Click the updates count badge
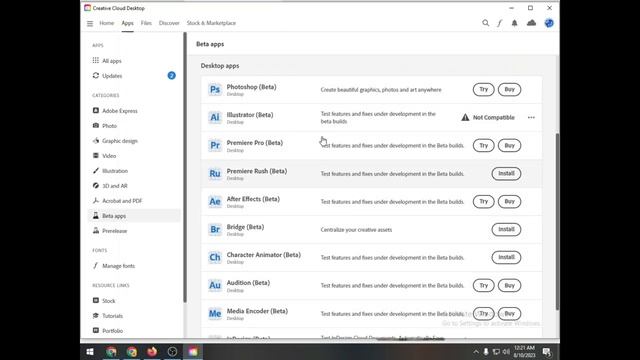640x360 pixels. coord(171,76)
